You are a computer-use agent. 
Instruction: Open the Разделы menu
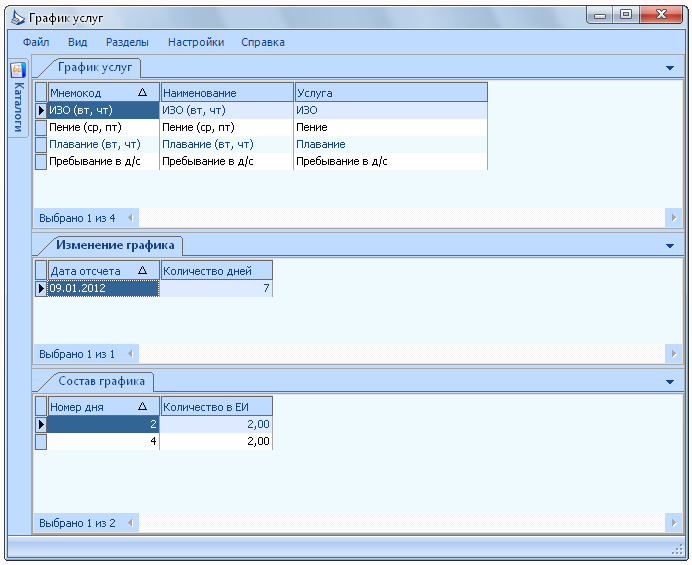(x=127, y=42)
